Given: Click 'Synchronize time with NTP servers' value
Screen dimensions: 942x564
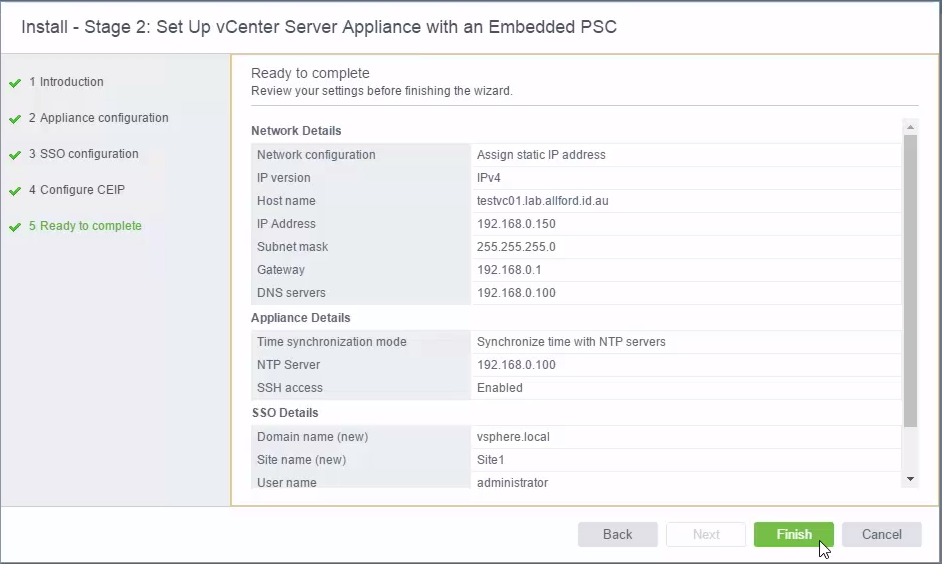Looking at the screenshot, I should pyautogui.click(x=571, y=342).
